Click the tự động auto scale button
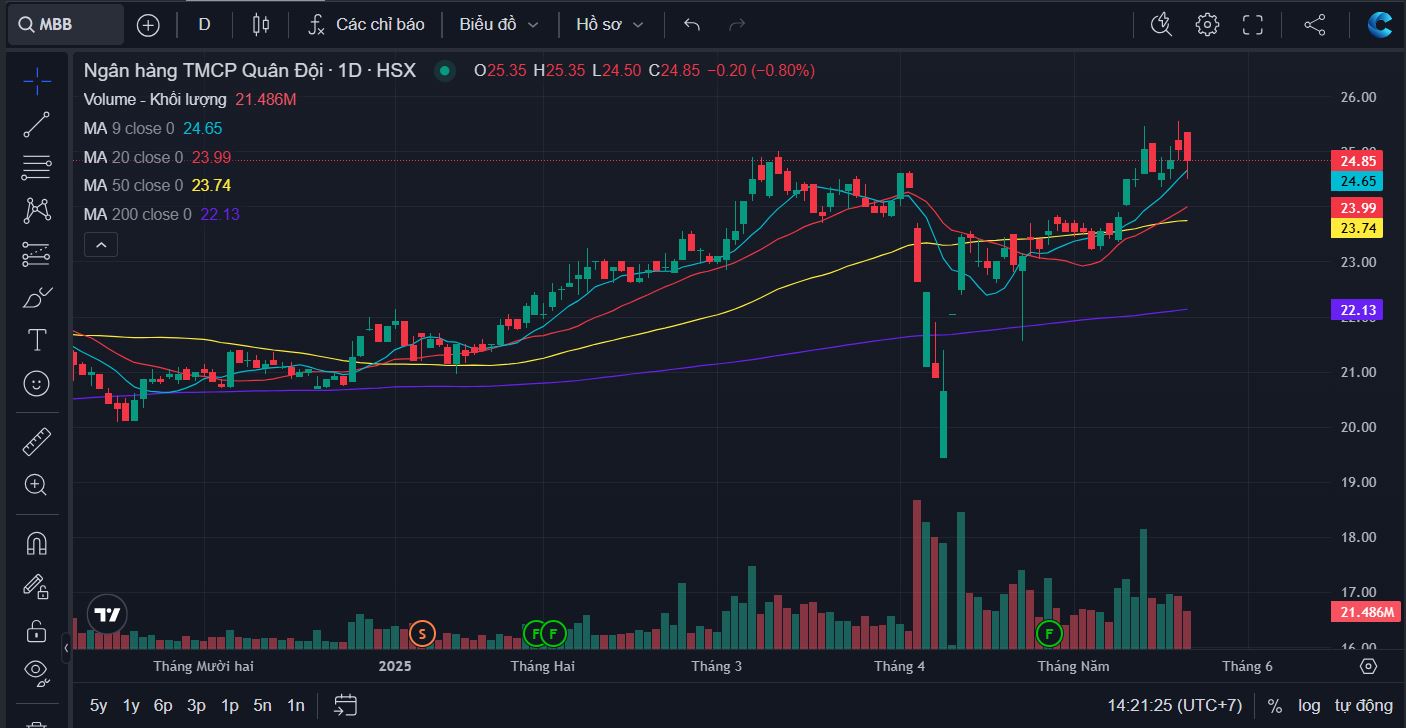Screen dimensions: 1406x728 tap(1362, 705)
